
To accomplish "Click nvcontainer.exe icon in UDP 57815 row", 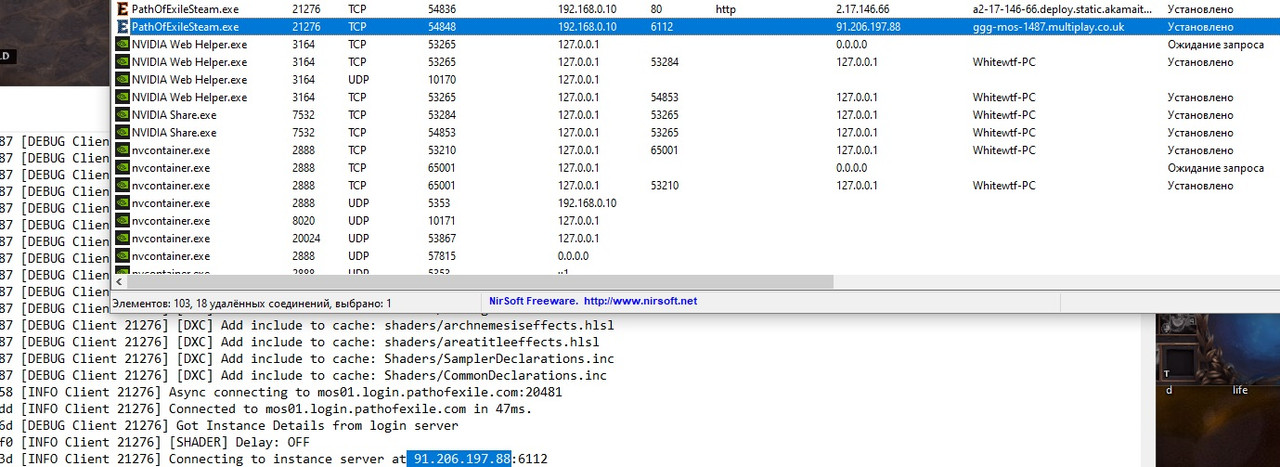I will 122,256.
